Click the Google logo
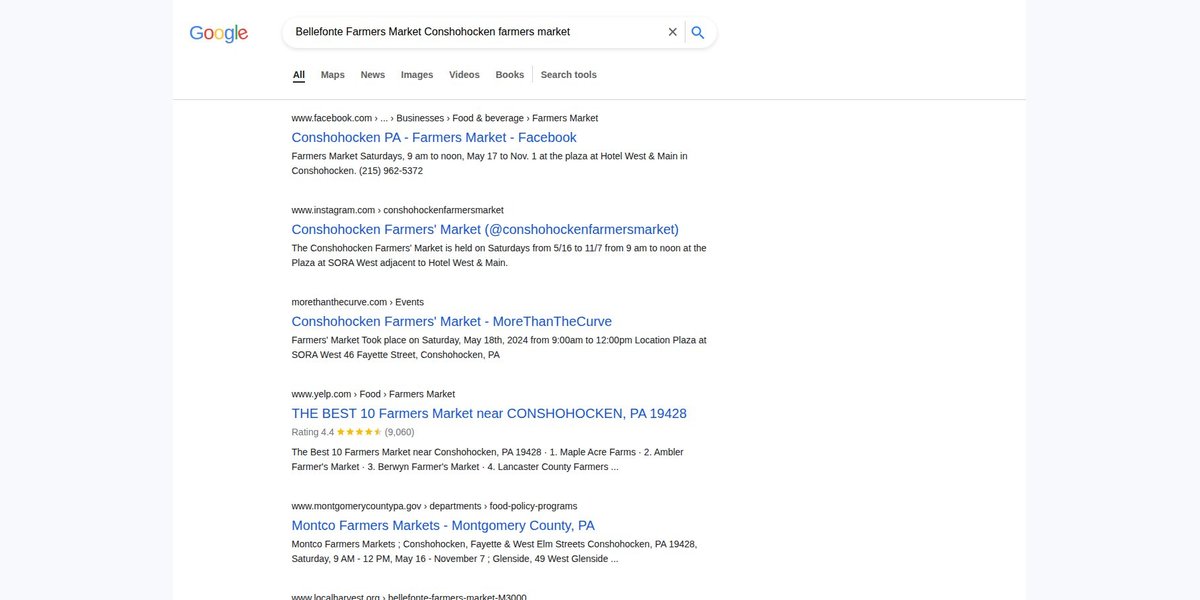 (218, 33)
